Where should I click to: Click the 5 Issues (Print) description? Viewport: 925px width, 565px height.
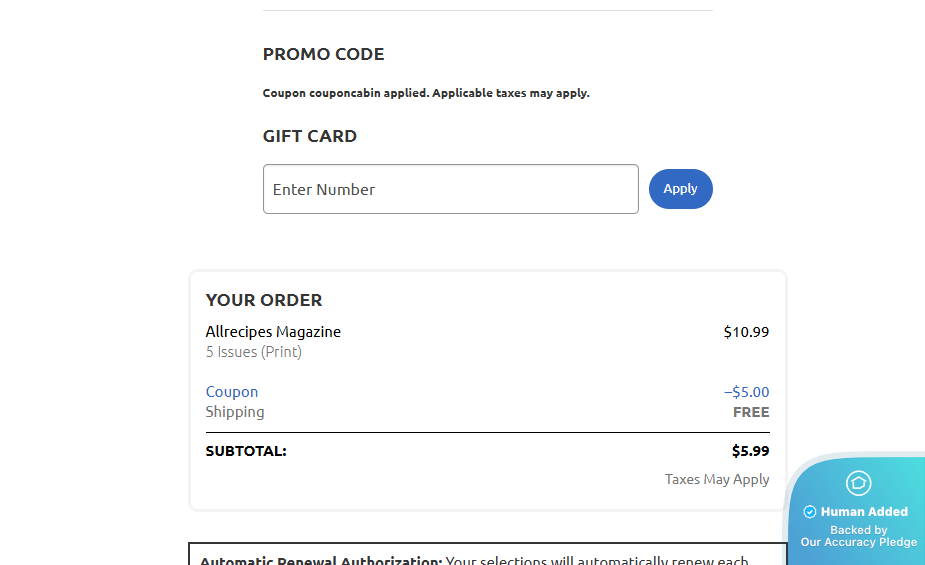coord(254,352)
